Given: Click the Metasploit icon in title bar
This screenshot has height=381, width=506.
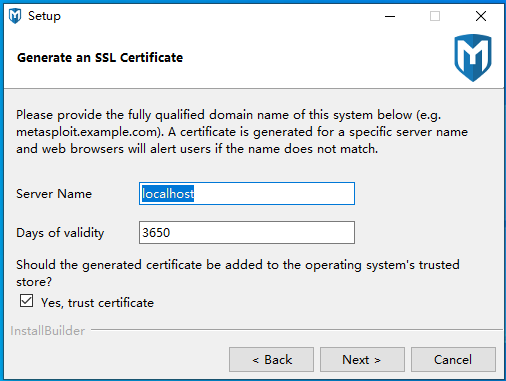Looking at the screenshot, I should click(15, 16).
